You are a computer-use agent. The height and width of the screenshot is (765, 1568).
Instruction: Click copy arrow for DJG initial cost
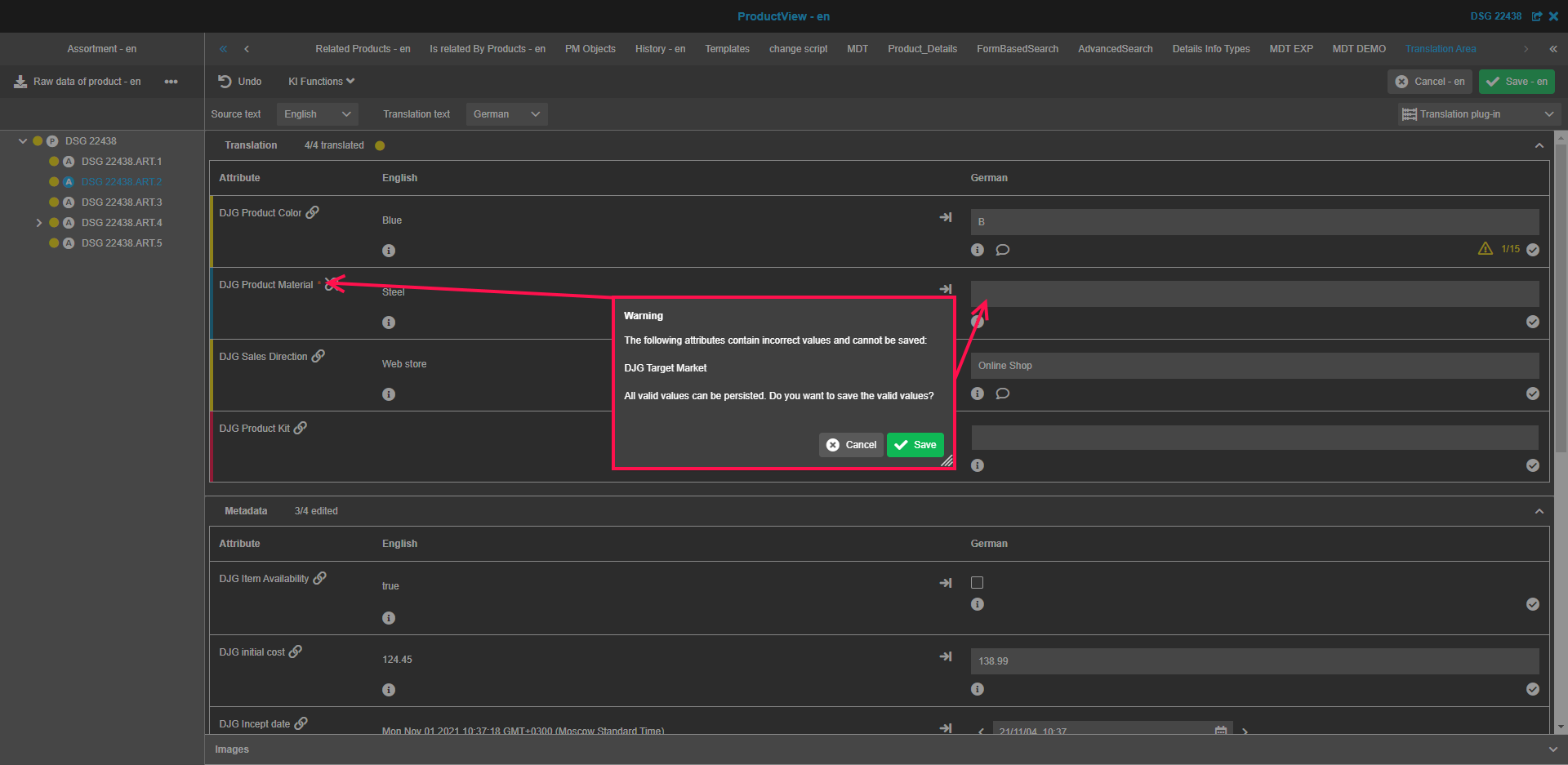946,656
